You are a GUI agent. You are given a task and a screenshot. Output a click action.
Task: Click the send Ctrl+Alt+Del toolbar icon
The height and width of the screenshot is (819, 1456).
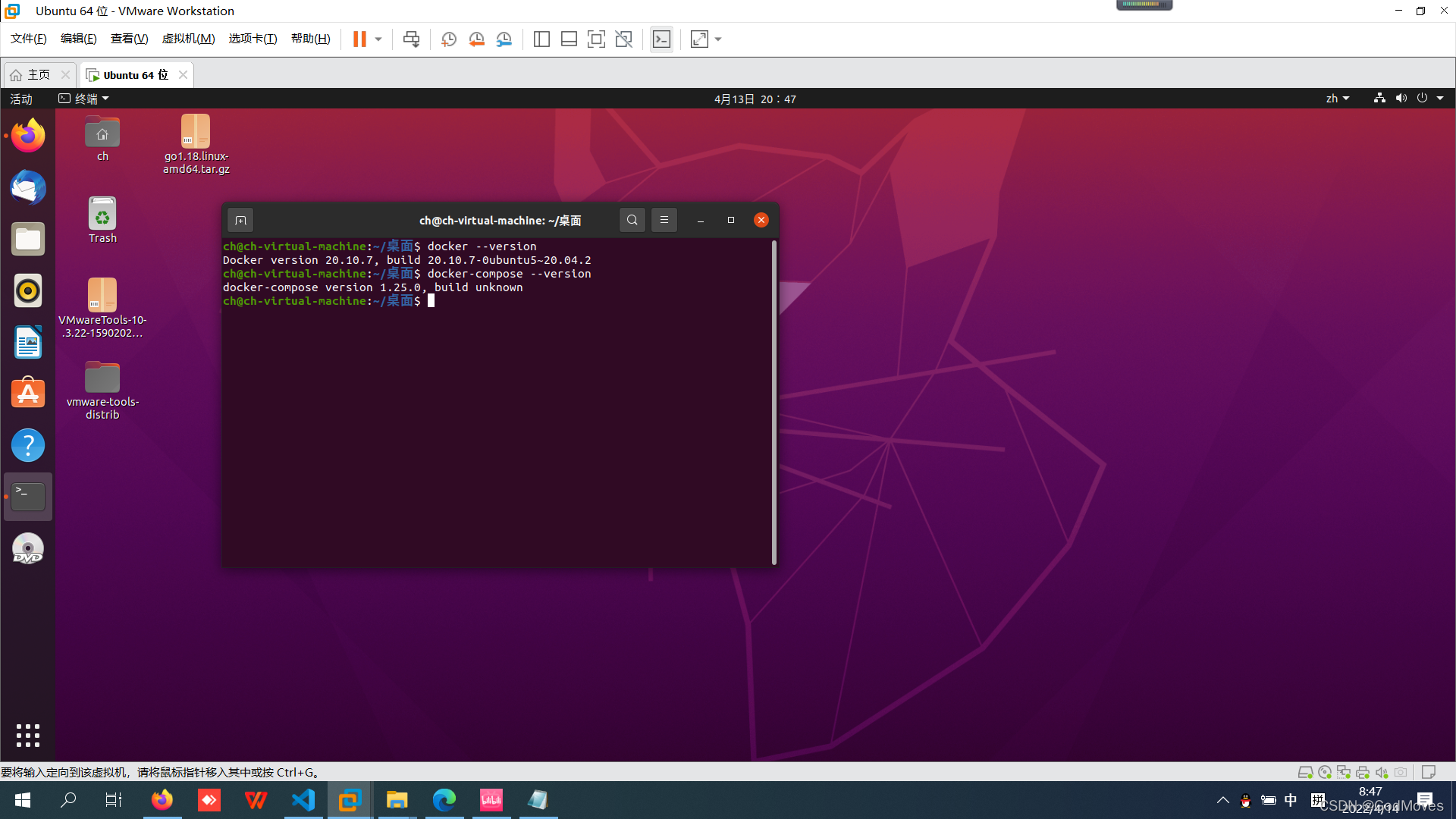[x=411, y=39]
